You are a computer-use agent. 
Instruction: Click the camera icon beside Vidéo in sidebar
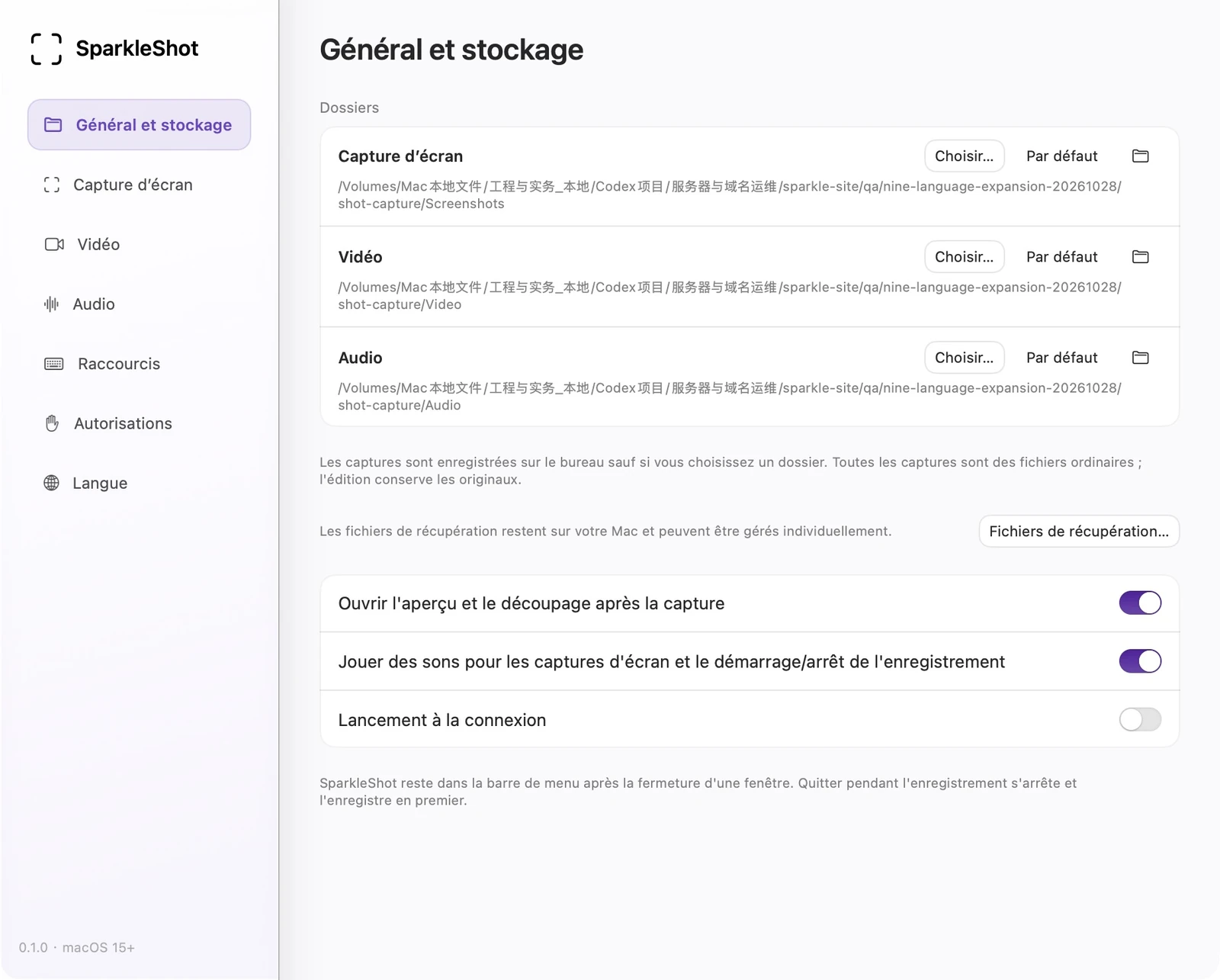pyautogui.click(x=54, y=244)
